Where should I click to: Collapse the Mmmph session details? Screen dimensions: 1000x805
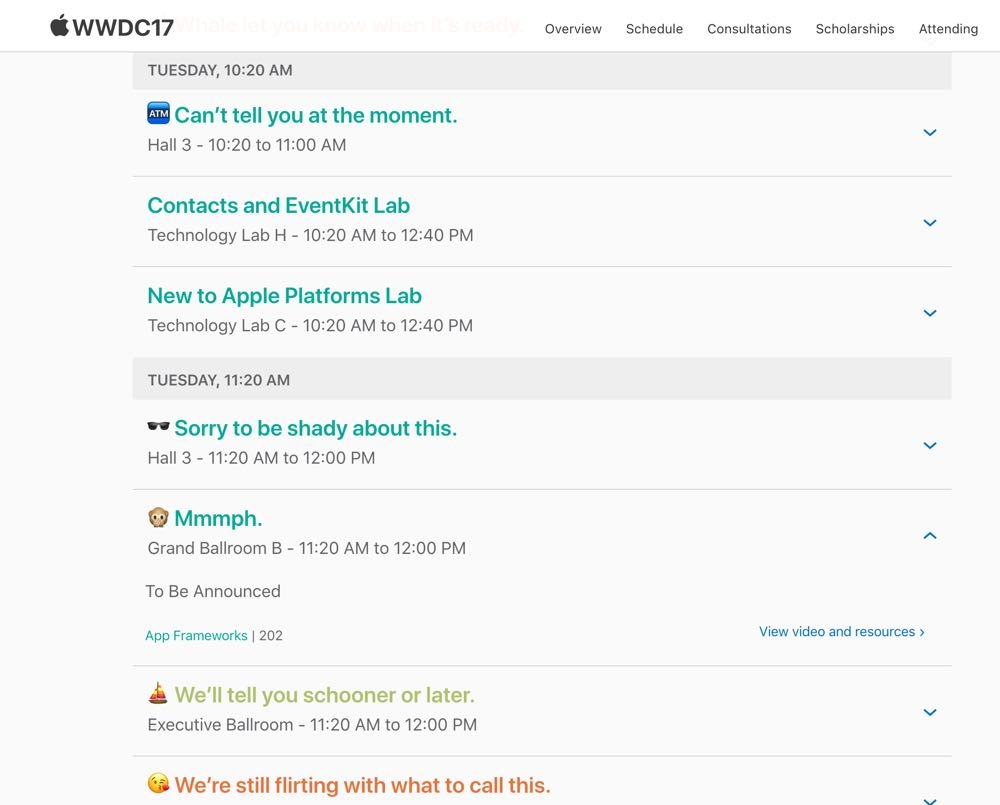point(930,536)
